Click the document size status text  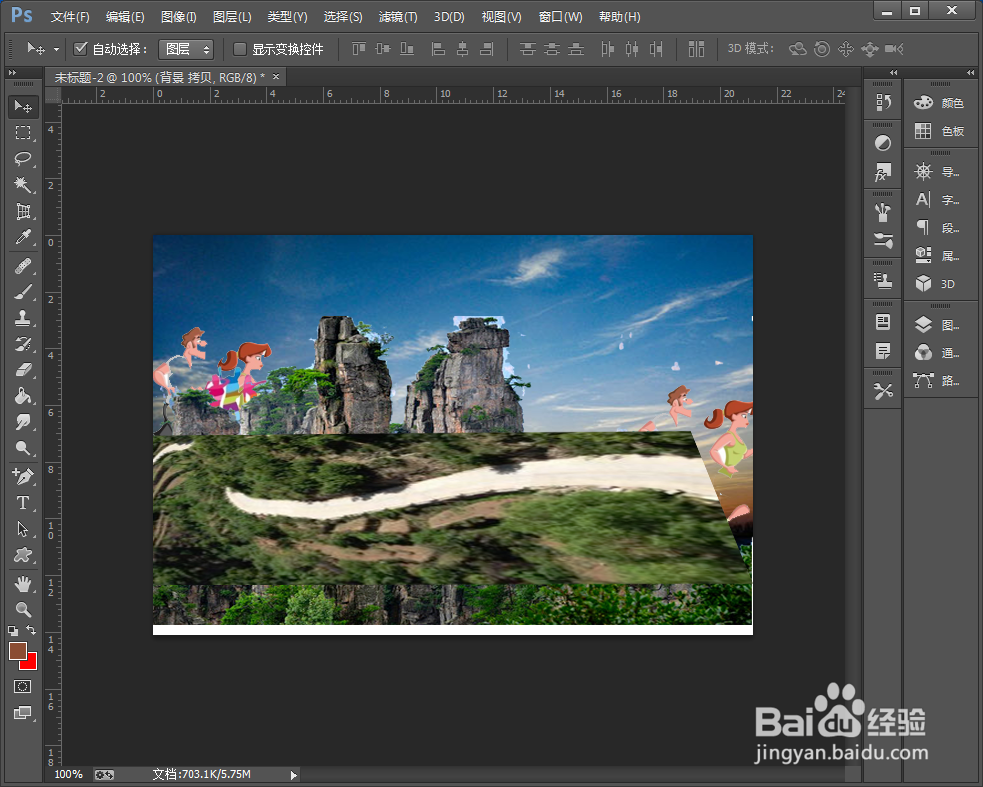201,774
